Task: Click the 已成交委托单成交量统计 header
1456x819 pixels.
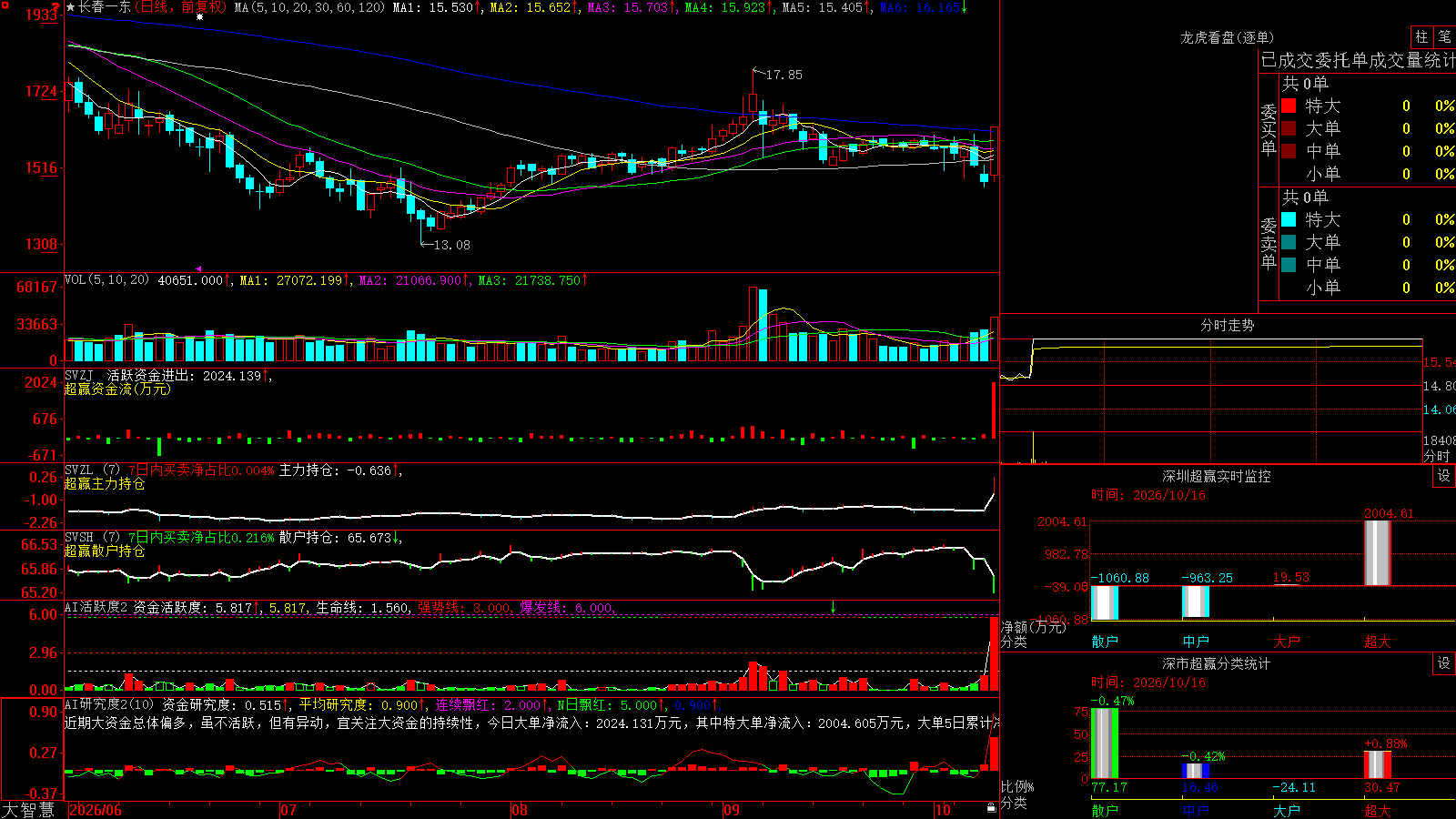Action: [x=1357, y=60]
